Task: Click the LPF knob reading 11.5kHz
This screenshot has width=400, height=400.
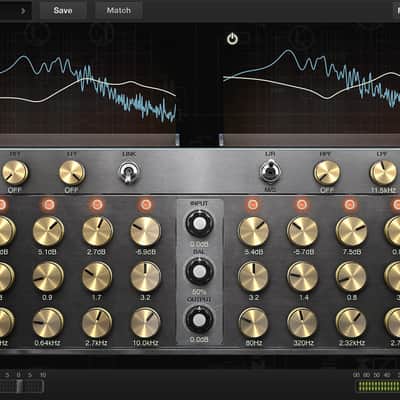Action: coord(383,173)
